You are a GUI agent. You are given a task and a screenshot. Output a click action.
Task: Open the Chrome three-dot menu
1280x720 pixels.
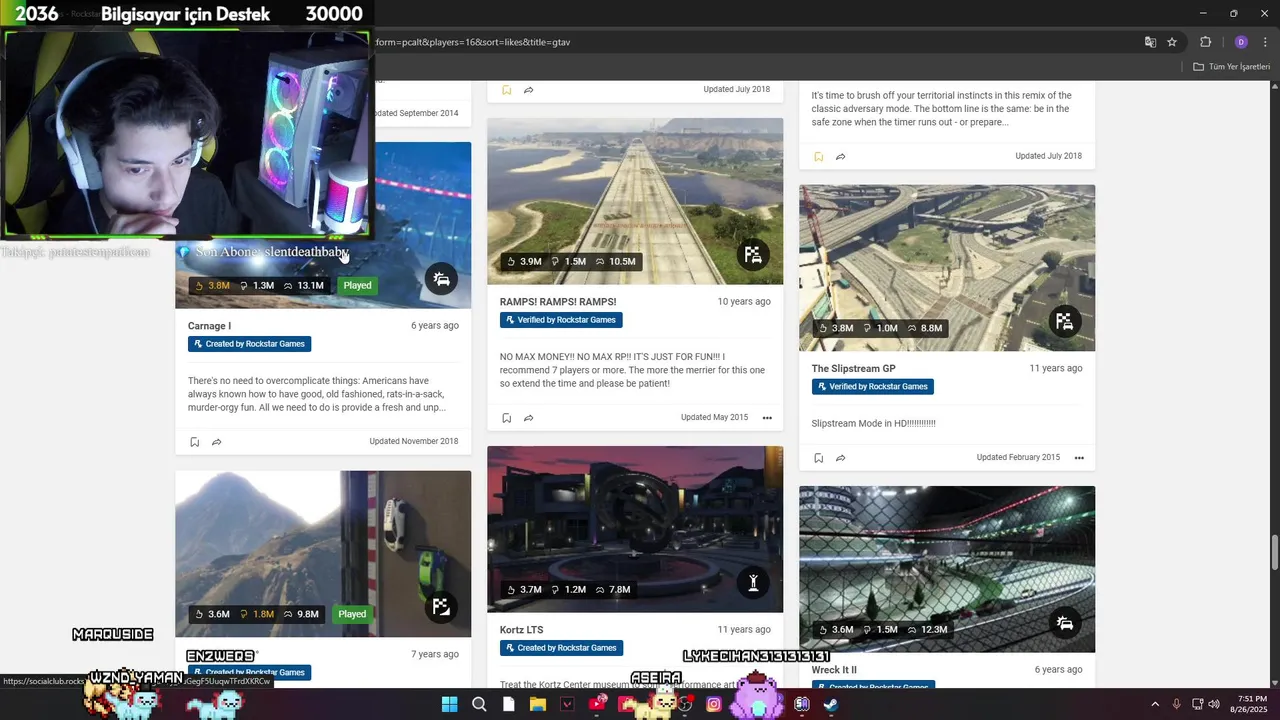tap(1265, 42)
